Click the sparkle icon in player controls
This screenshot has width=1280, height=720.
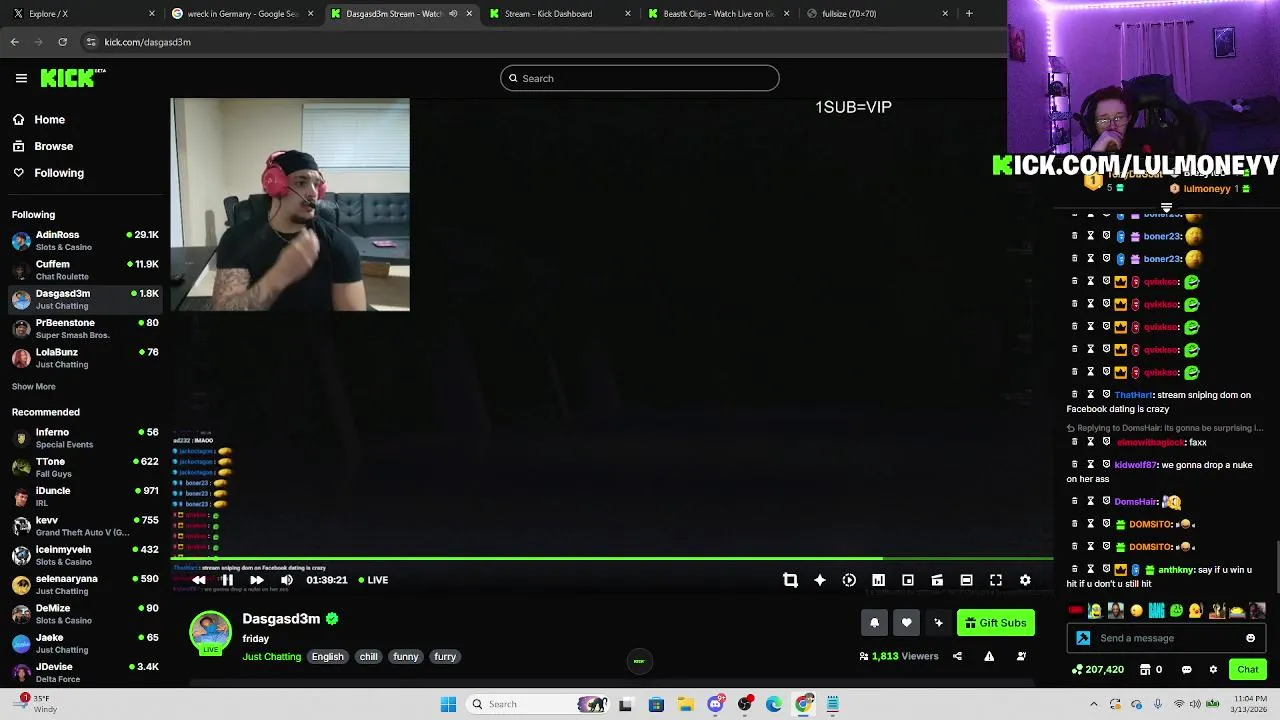click(820, 580)
